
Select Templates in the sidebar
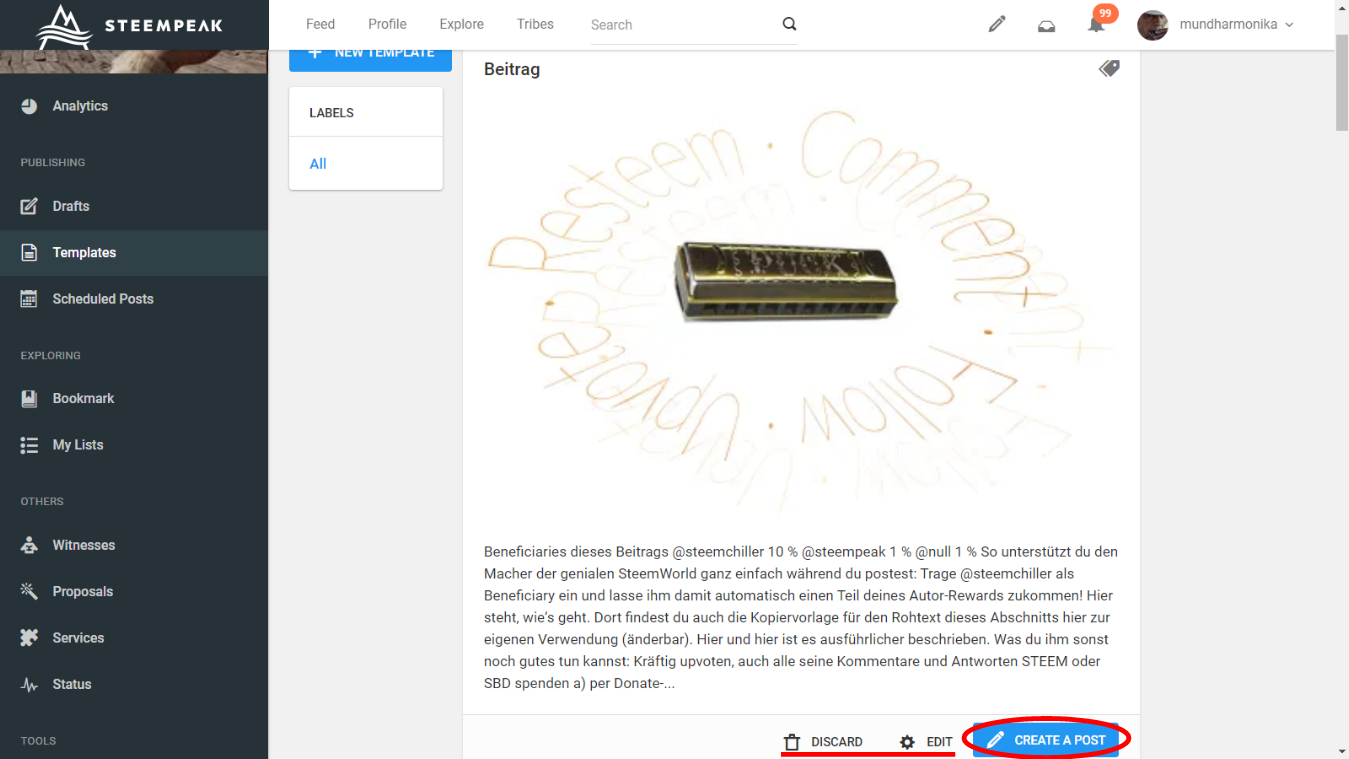134,253
